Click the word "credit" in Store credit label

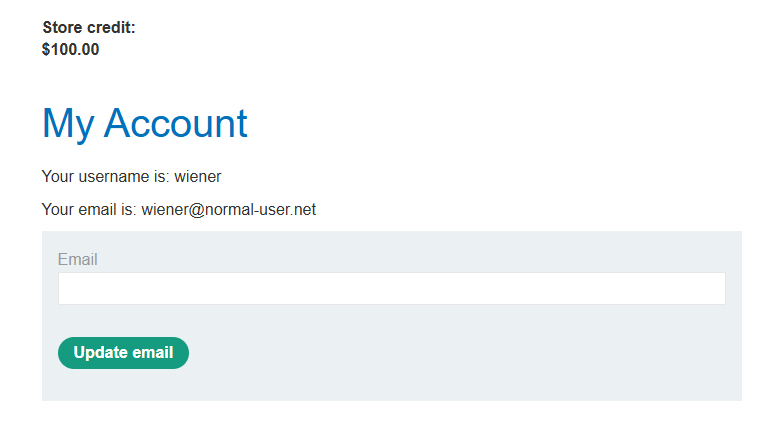click(x=111, y=28)
